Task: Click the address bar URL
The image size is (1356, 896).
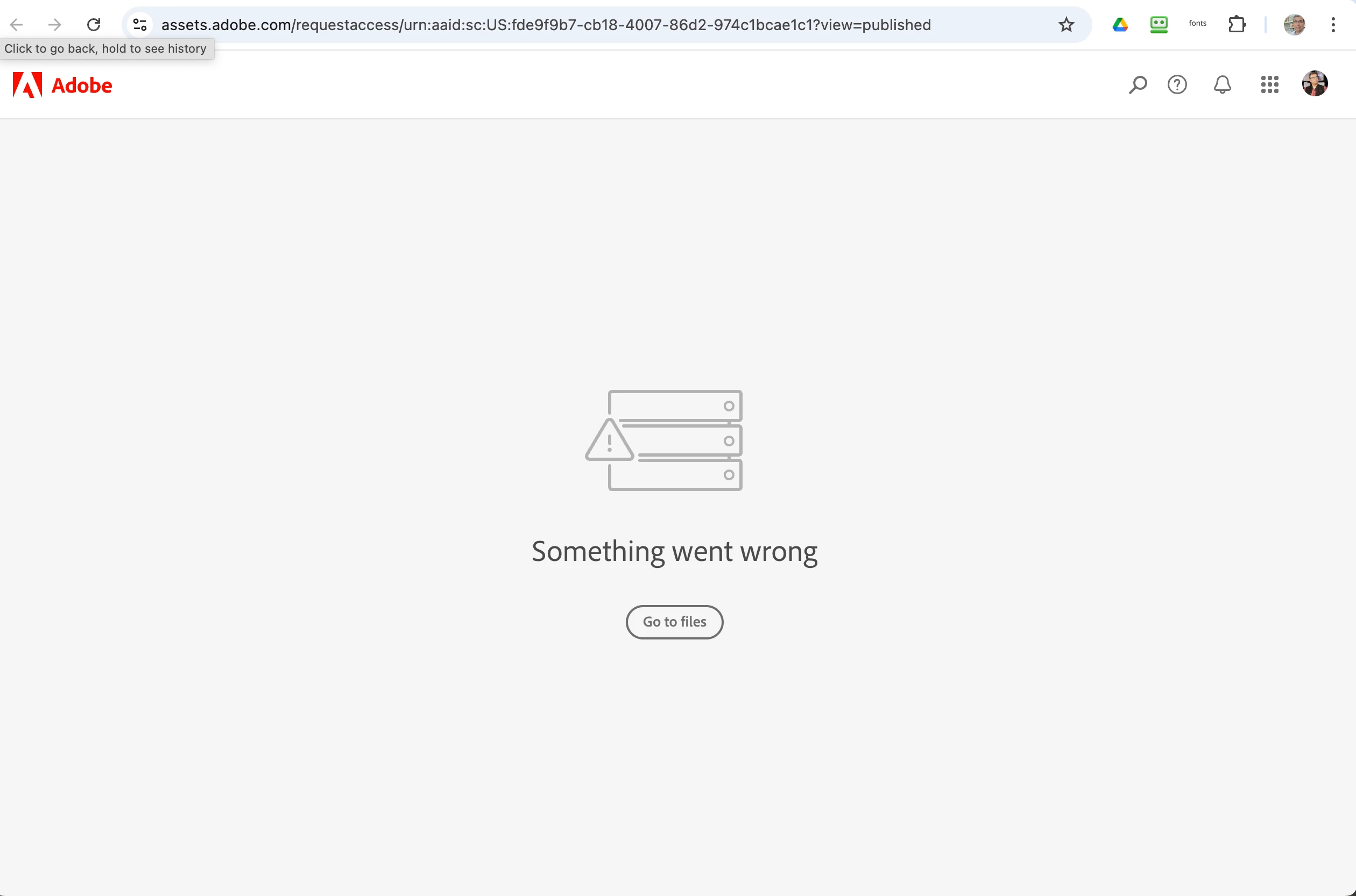Action: tap(546, 25)
